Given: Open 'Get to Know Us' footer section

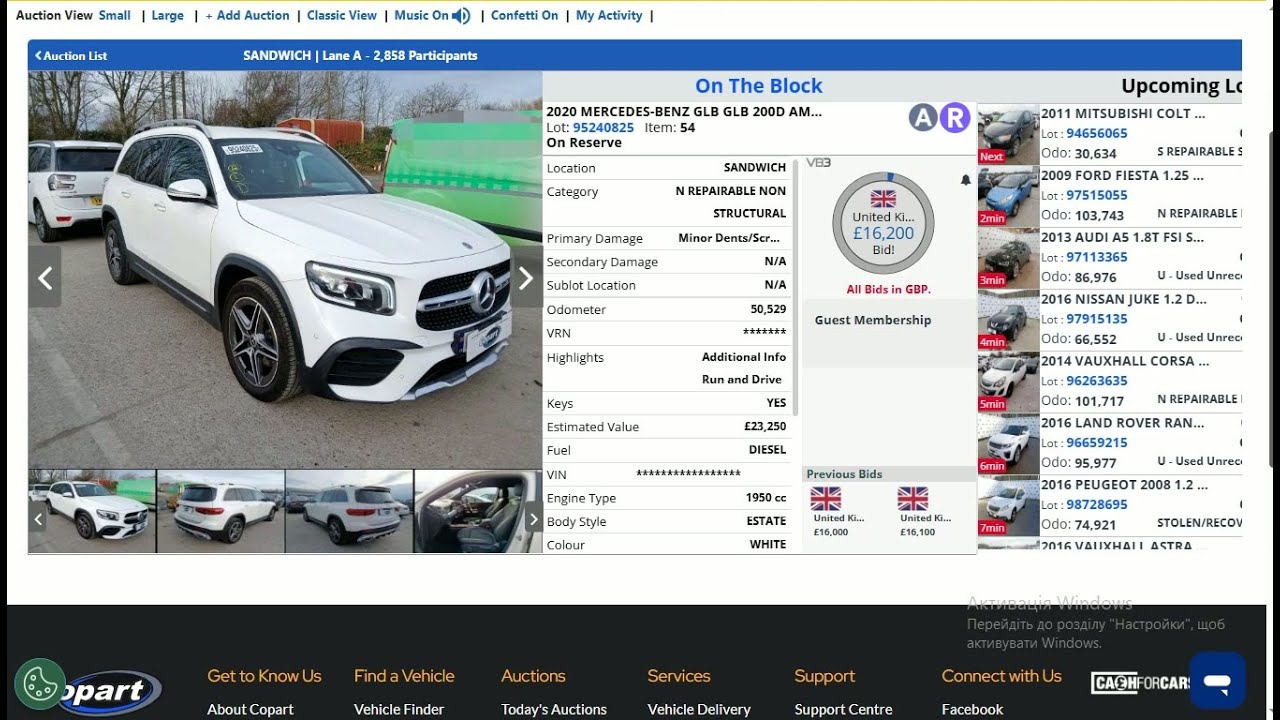Looking at the screenshot, I should [264, 676].
